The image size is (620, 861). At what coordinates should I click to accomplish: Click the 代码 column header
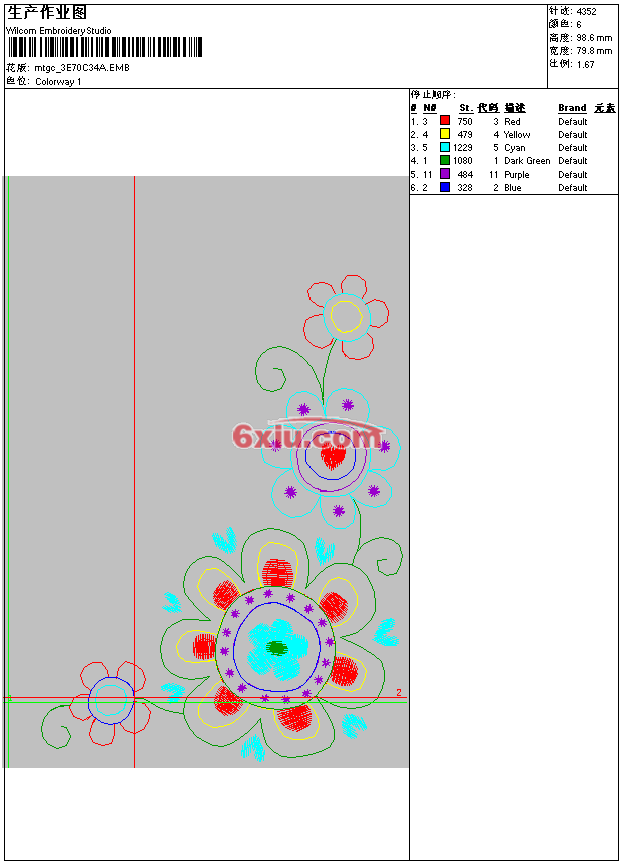488,108
